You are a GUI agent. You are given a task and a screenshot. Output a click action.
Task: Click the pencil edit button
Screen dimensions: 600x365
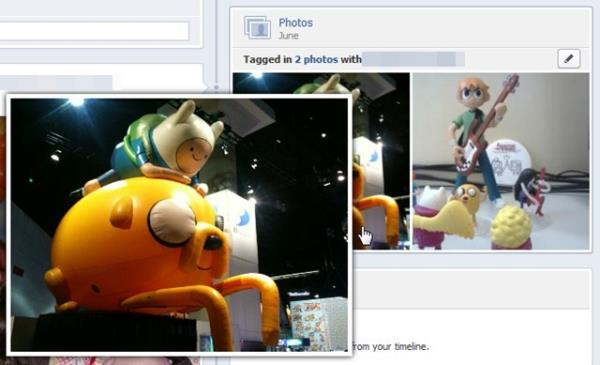point(569,59)
